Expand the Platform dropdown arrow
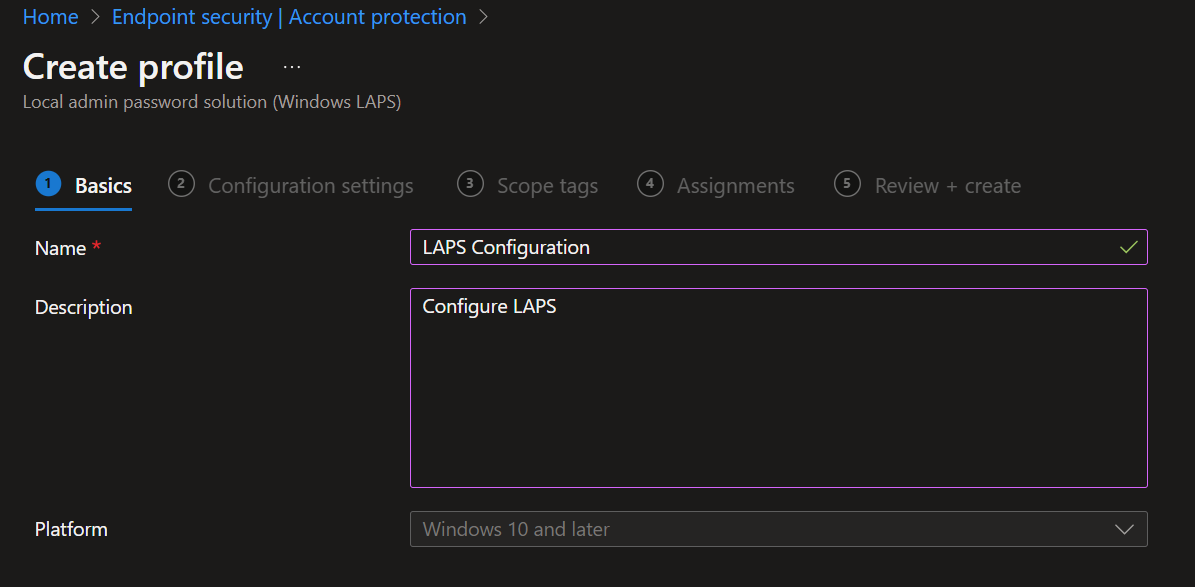Image resolution: width=1195 pixels, height=587 pixels. (x=1124, y=529)
